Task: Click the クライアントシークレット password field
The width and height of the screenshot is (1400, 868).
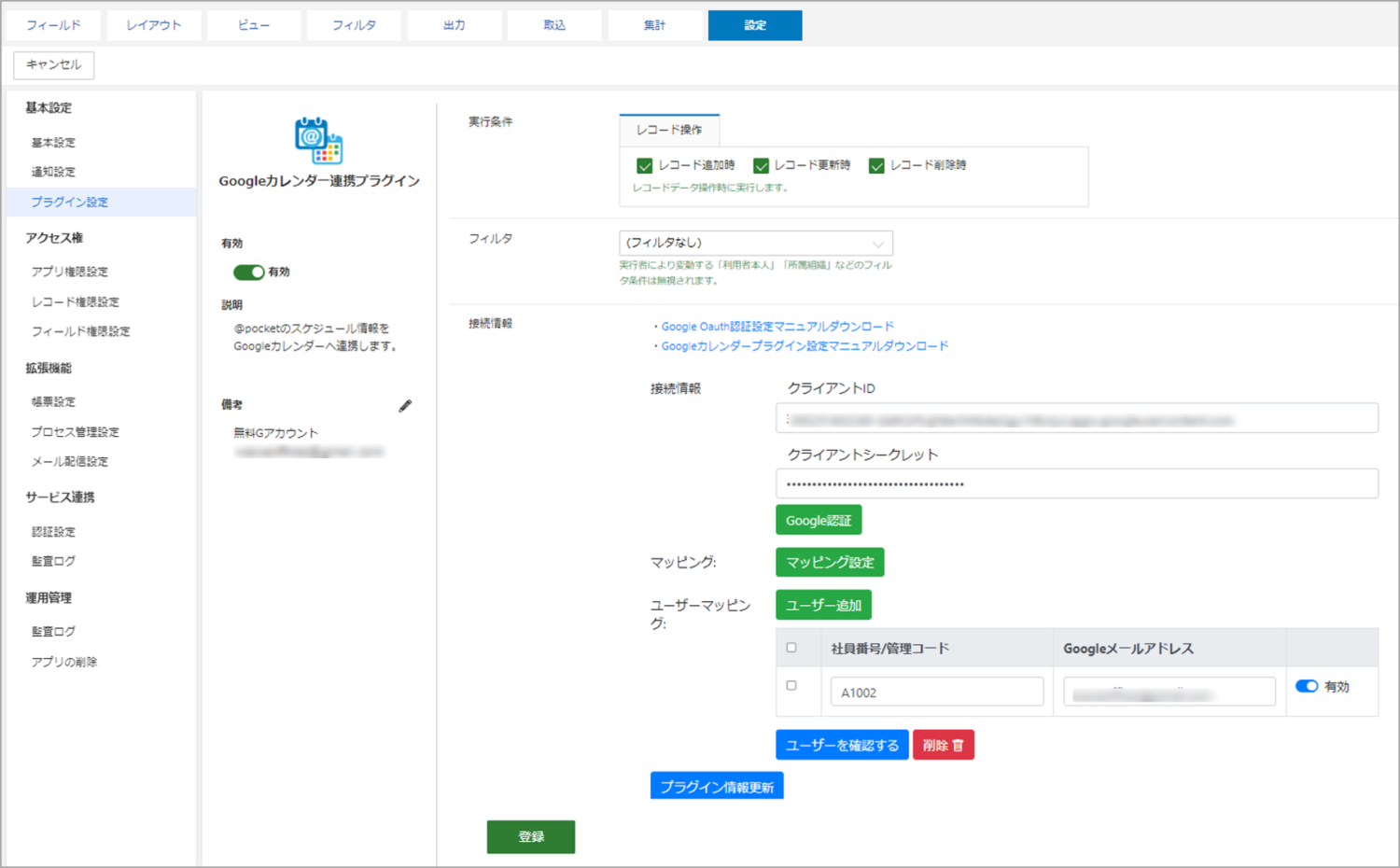Action: [1077, 483]
